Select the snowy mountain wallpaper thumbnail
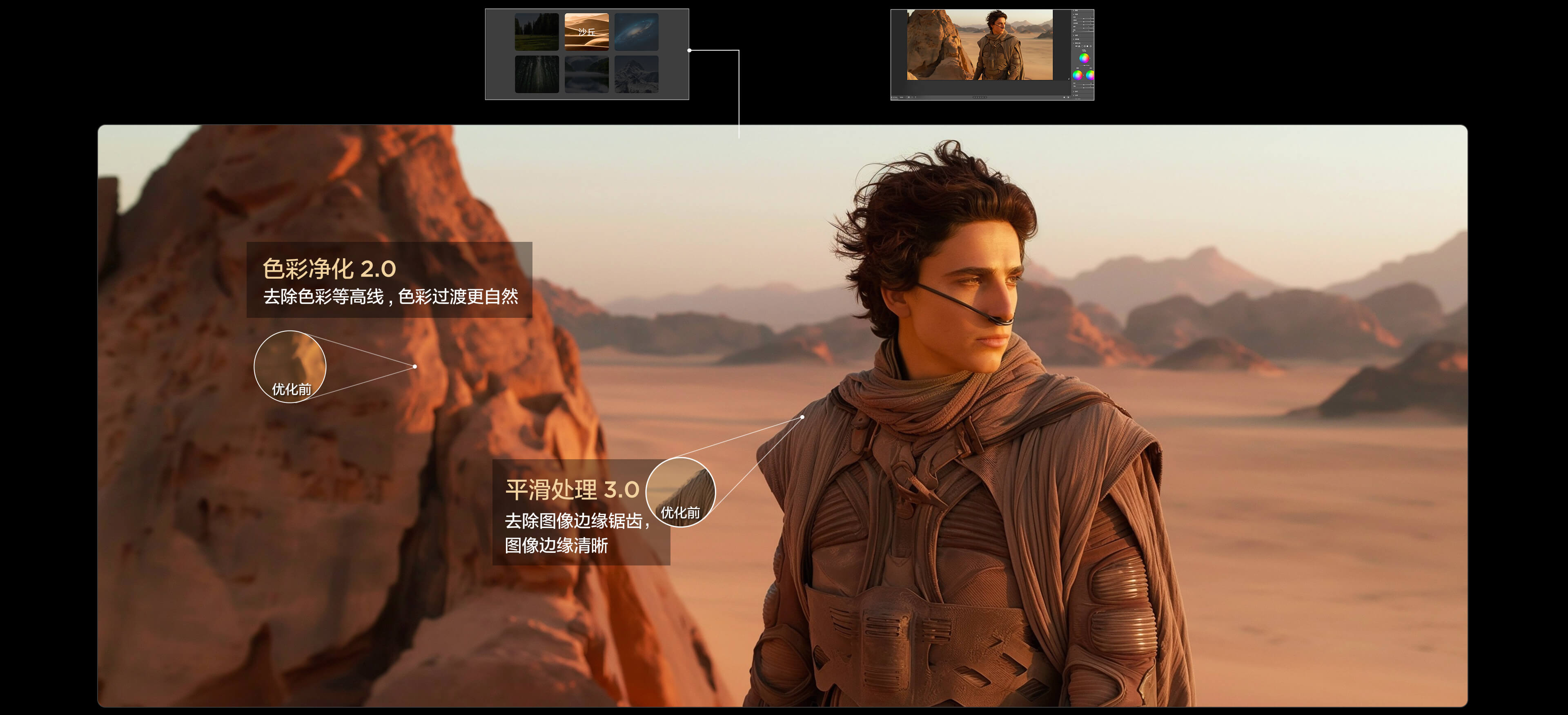Screen dimensions: 1568x715 pos(636,74)
